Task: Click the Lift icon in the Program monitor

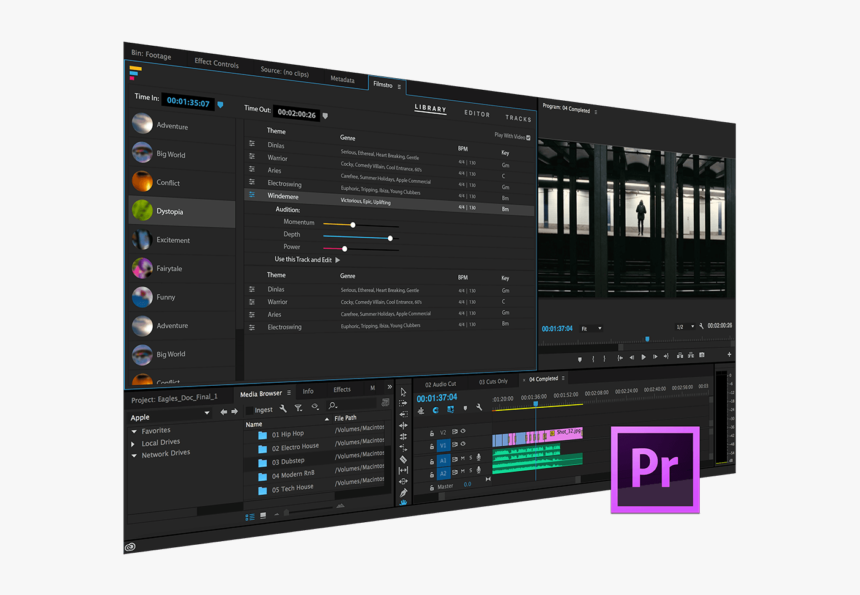Action: point(680,355)
